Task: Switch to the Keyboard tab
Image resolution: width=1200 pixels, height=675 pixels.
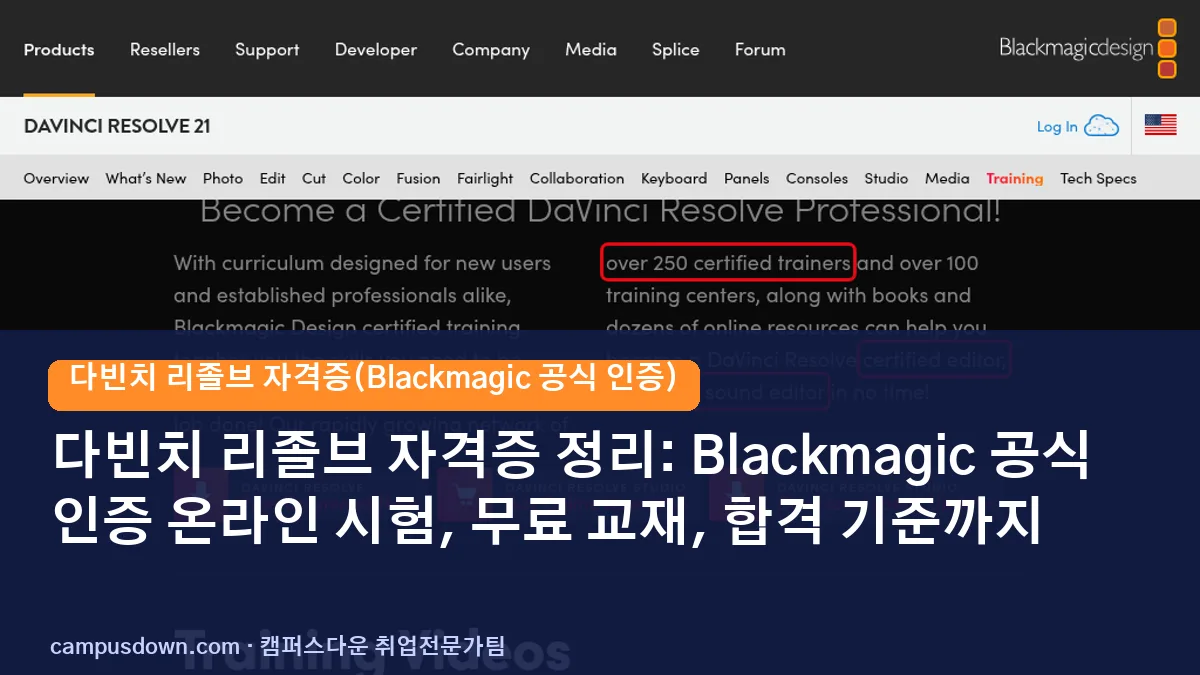Action: coord(674,178)
